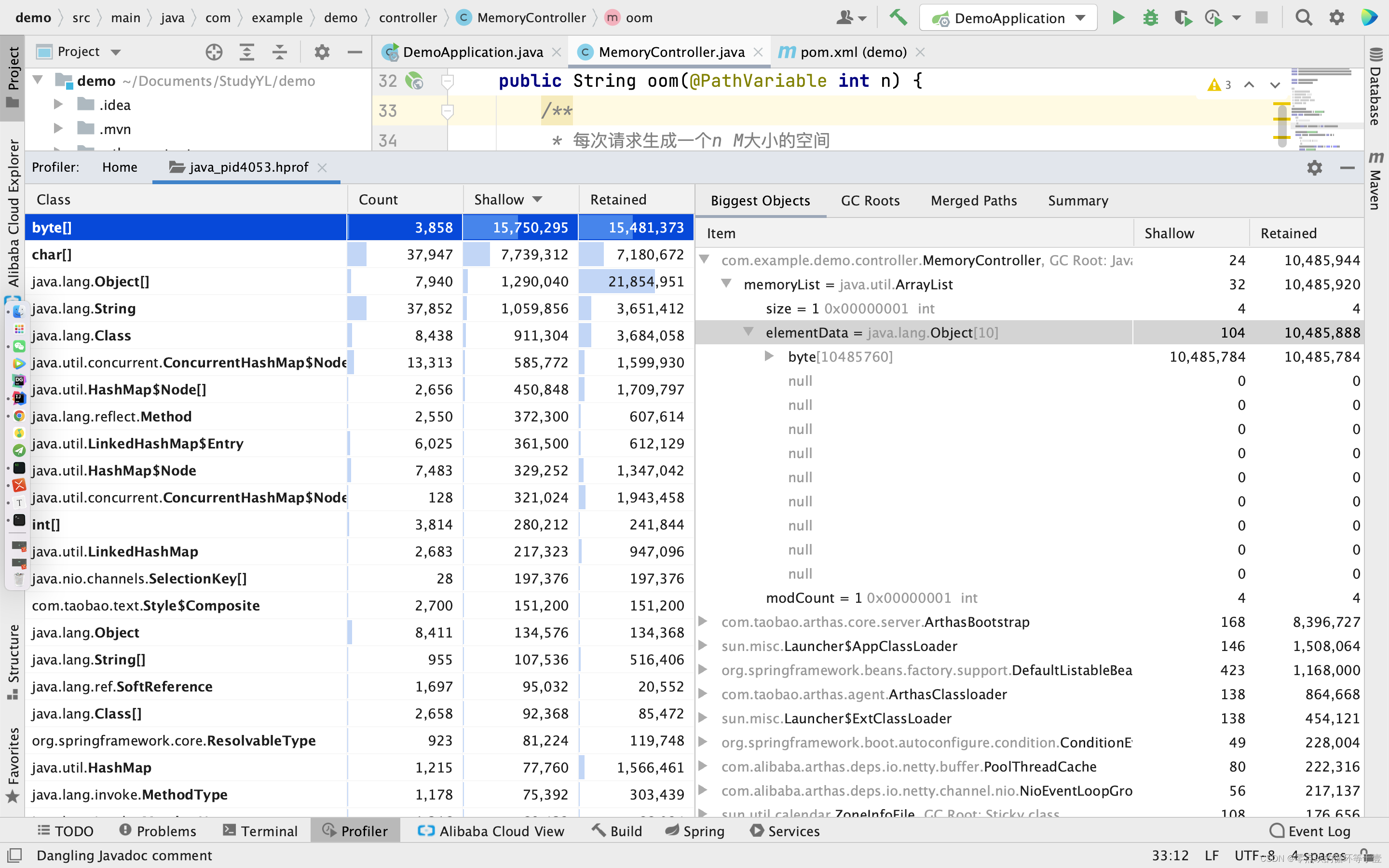Open Search Everywhere magnifier icon
Screen dimensions: 1389x868
coord(1304,18)
